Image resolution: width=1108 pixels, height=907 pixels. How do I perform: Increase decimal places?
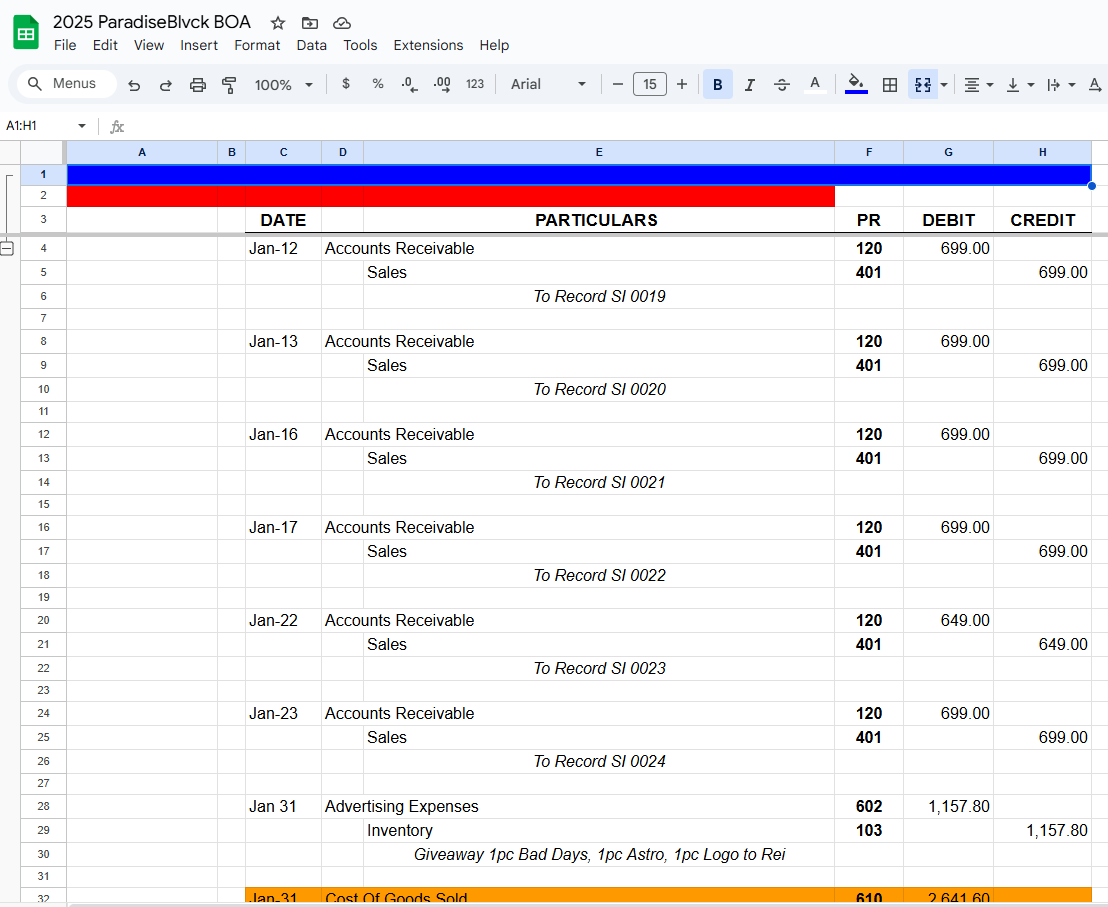tap(442, 85)
